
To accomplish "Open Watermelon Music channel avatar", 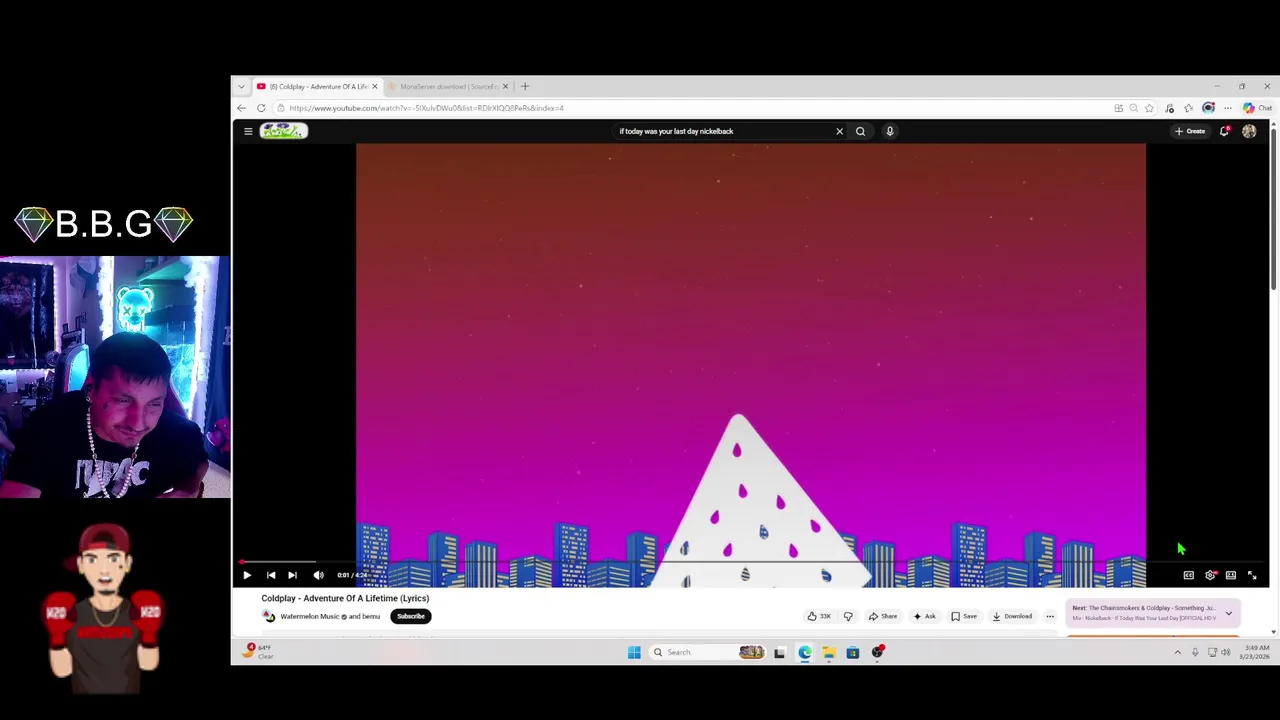I will (269, 616).
